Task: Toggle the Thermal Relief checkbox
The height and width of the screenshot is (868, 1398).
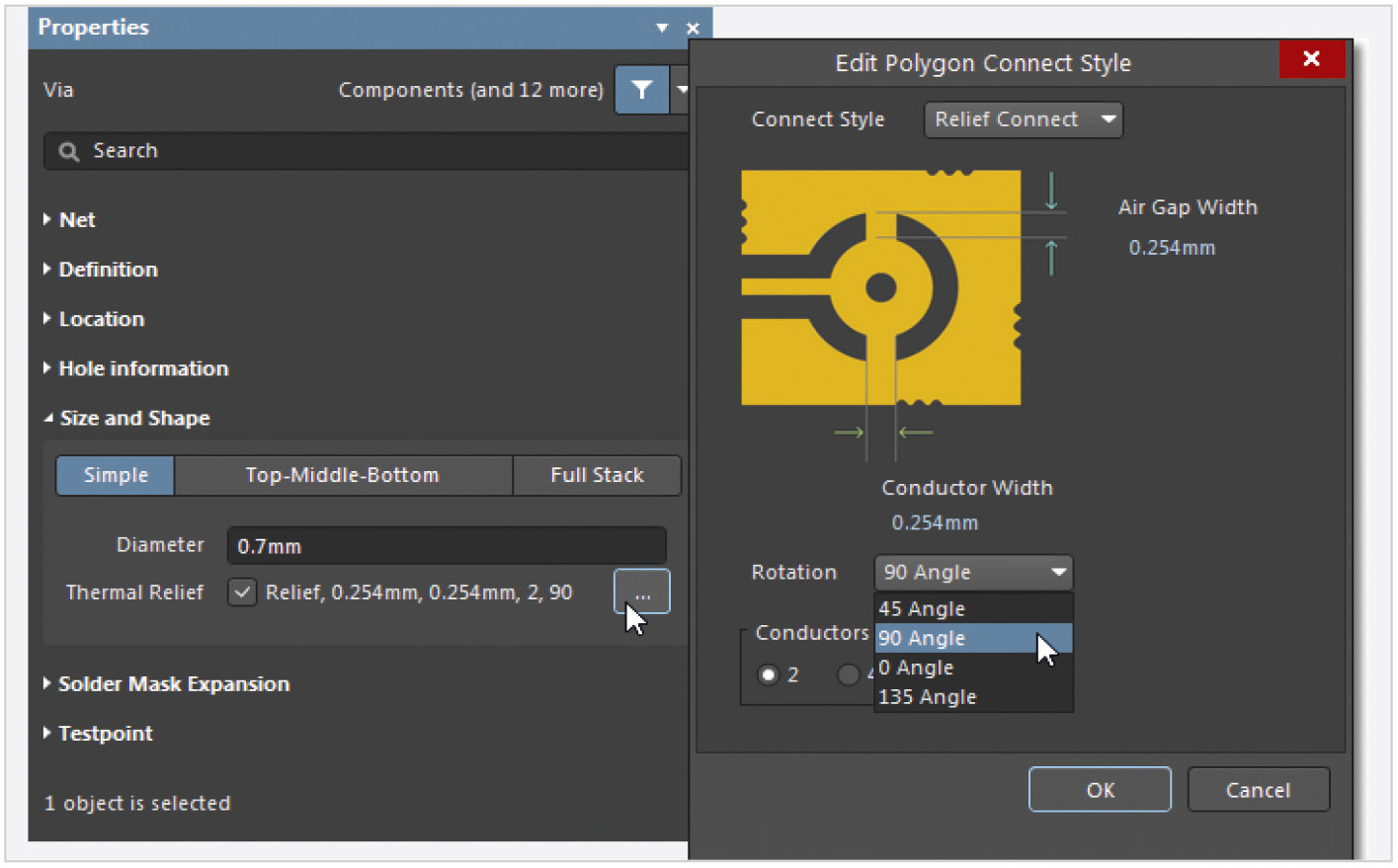Action: (242, 592)
